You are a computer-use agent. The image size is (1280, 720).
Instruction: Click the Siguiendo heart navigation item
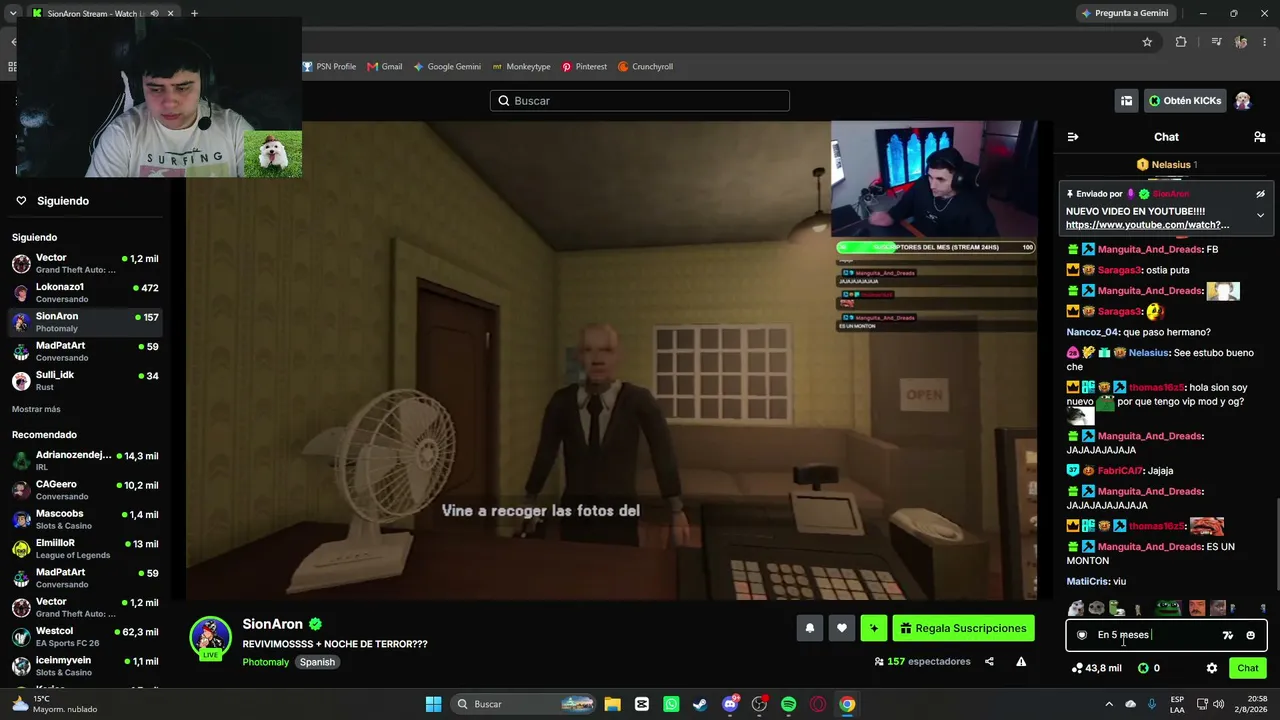click(52, 201)
